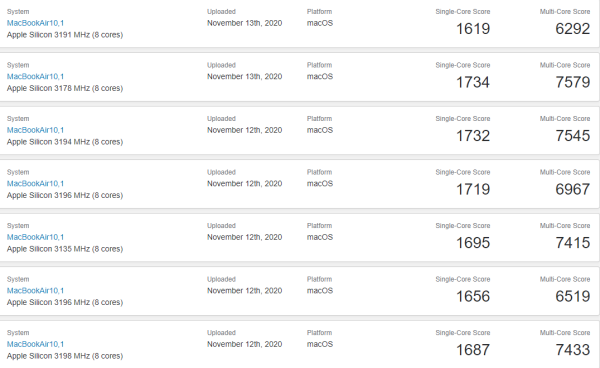
Task: Click the multi-core score 7545
Action: tap(572, 136)
